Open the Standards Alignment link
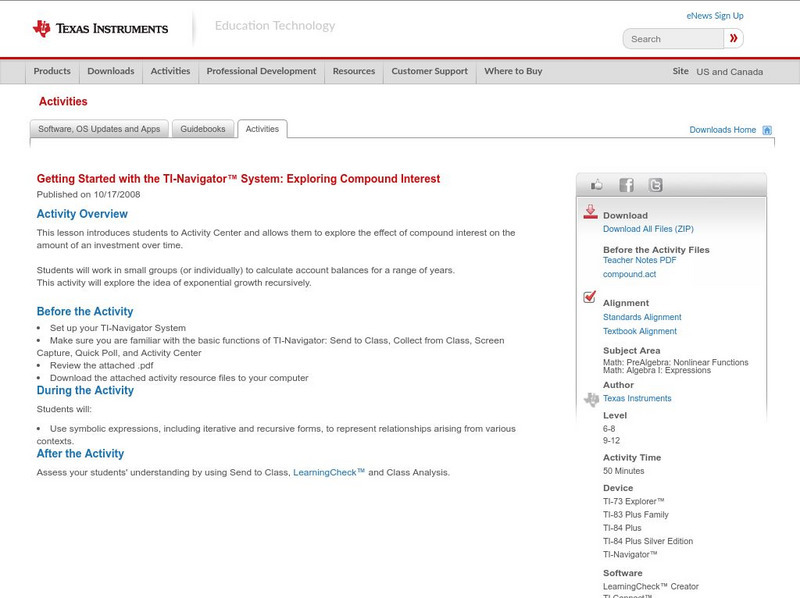 coord(642,317)
